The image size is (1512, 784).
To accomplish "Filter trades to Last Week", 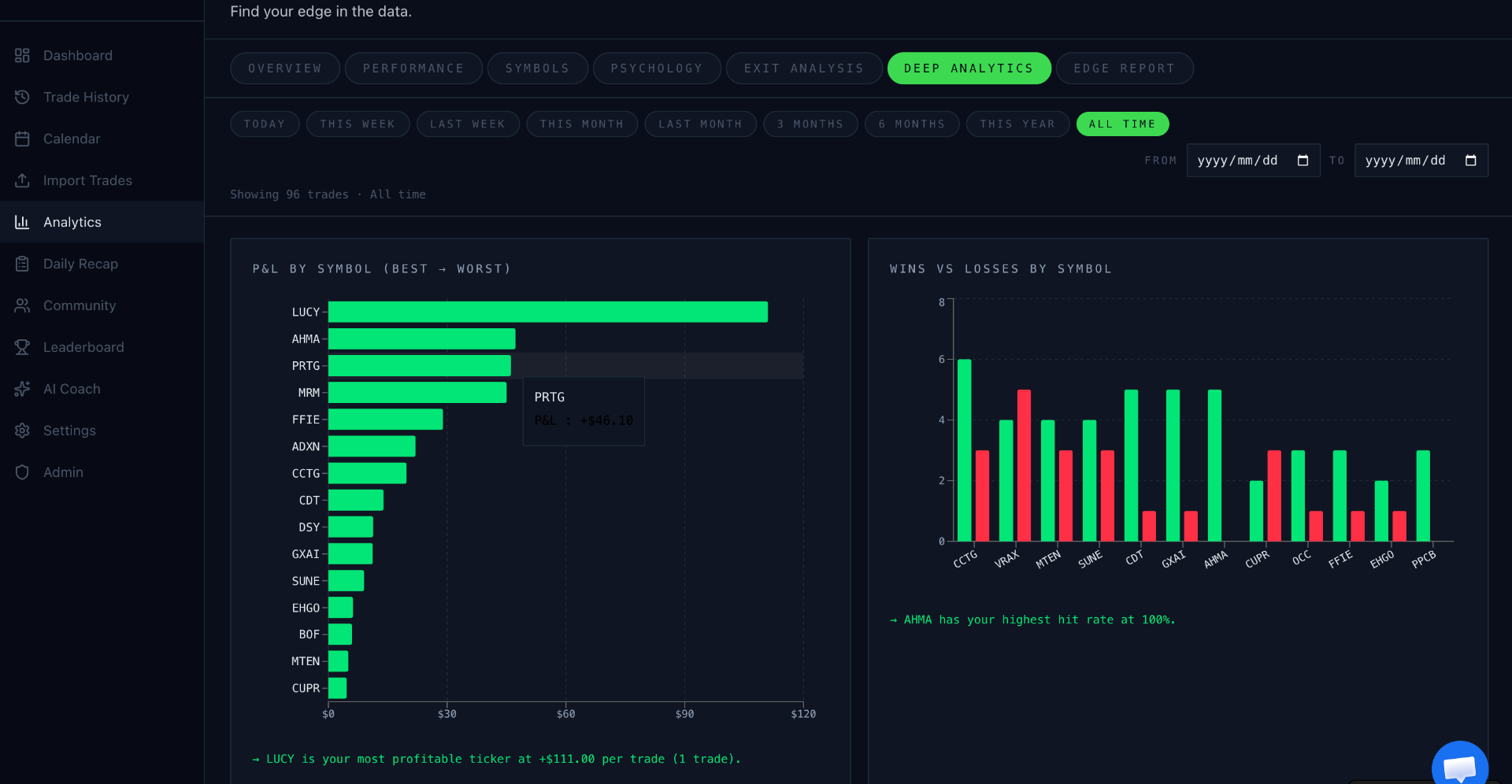I will [468, 124].
